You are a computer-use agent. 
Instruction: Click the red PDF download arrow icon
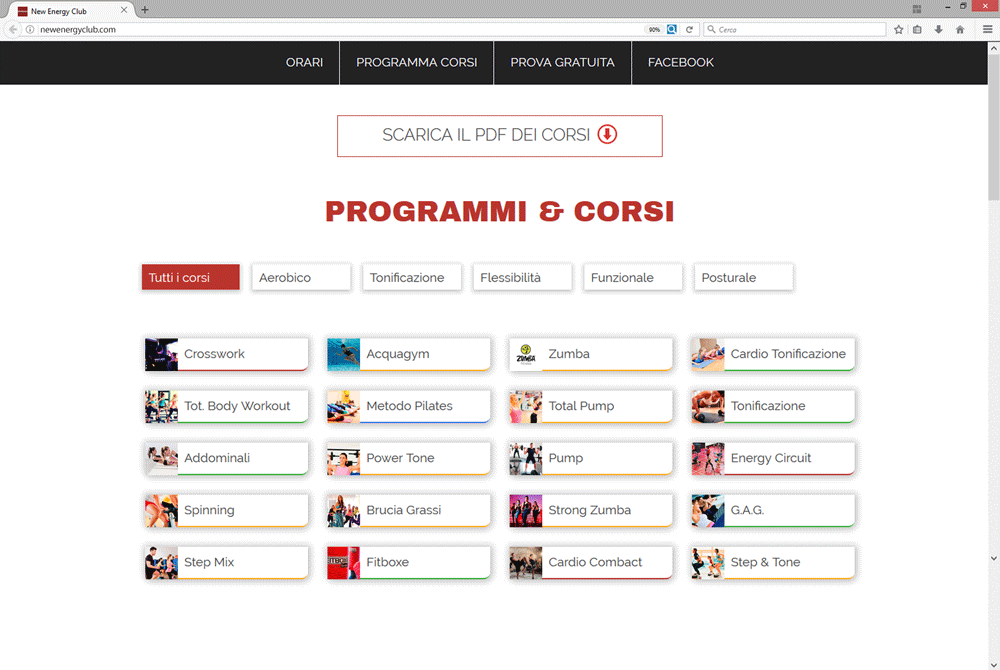click(x=607, y=135)
